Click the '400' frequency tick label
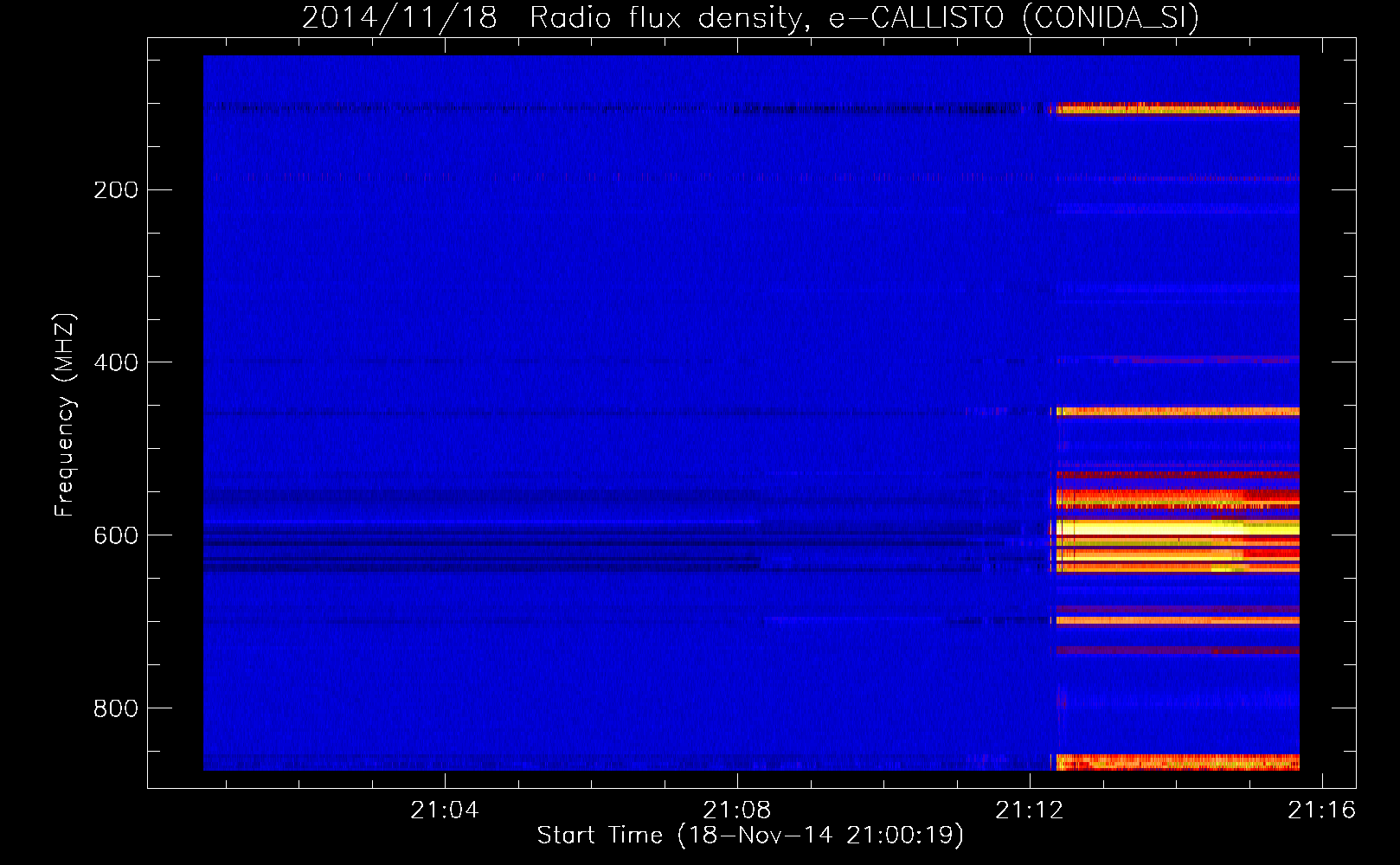 click(x=116, y=362)
